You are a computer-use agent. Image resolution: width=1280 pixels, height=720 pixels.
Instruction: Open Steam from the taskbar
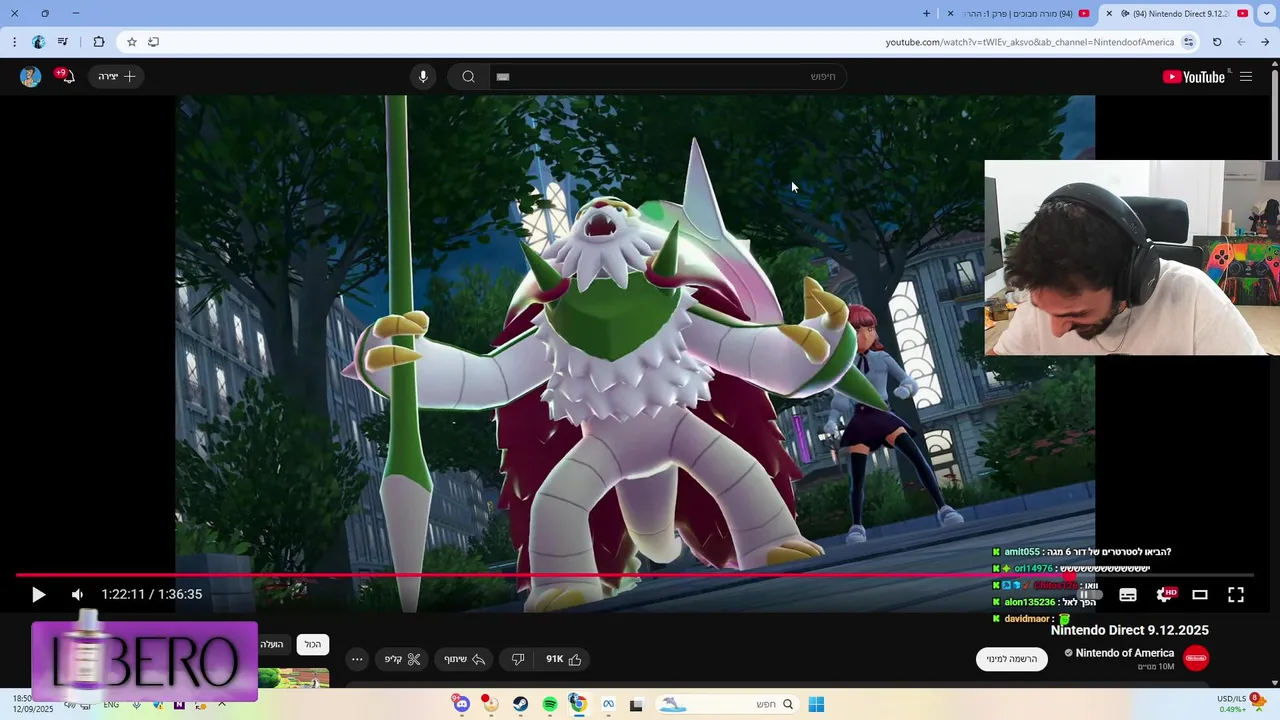(521, 705)
